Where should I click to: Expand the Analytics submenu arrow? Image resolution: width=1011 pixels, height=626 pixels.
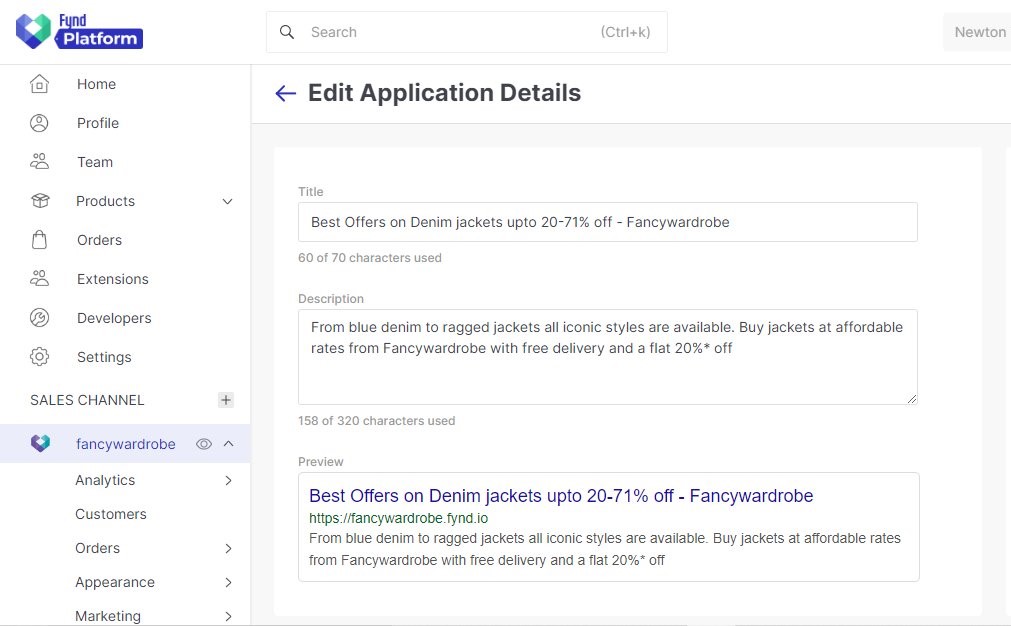pyautogui.click(x=228, y=480)
